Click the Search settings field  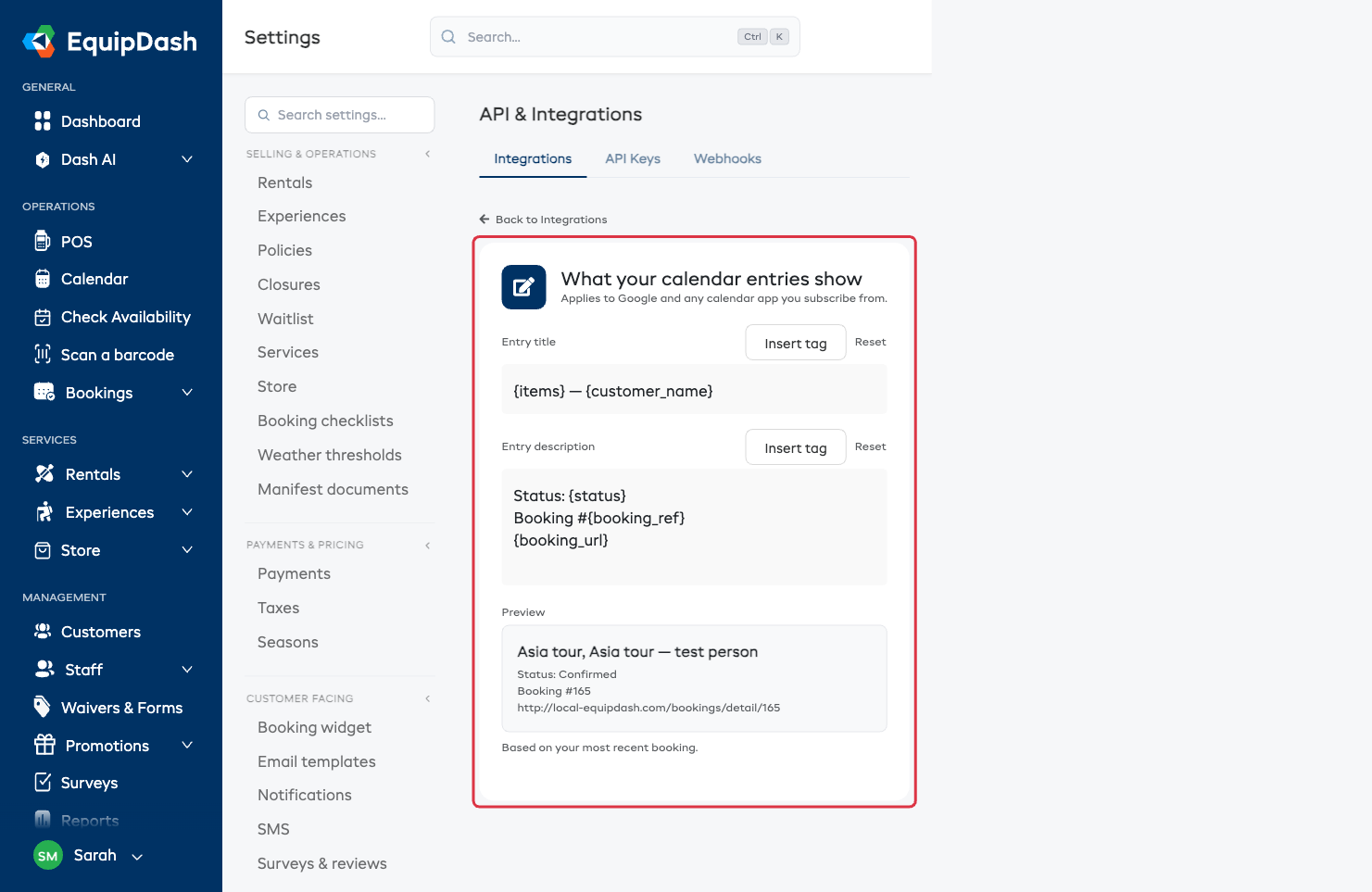tap(340, 115)
